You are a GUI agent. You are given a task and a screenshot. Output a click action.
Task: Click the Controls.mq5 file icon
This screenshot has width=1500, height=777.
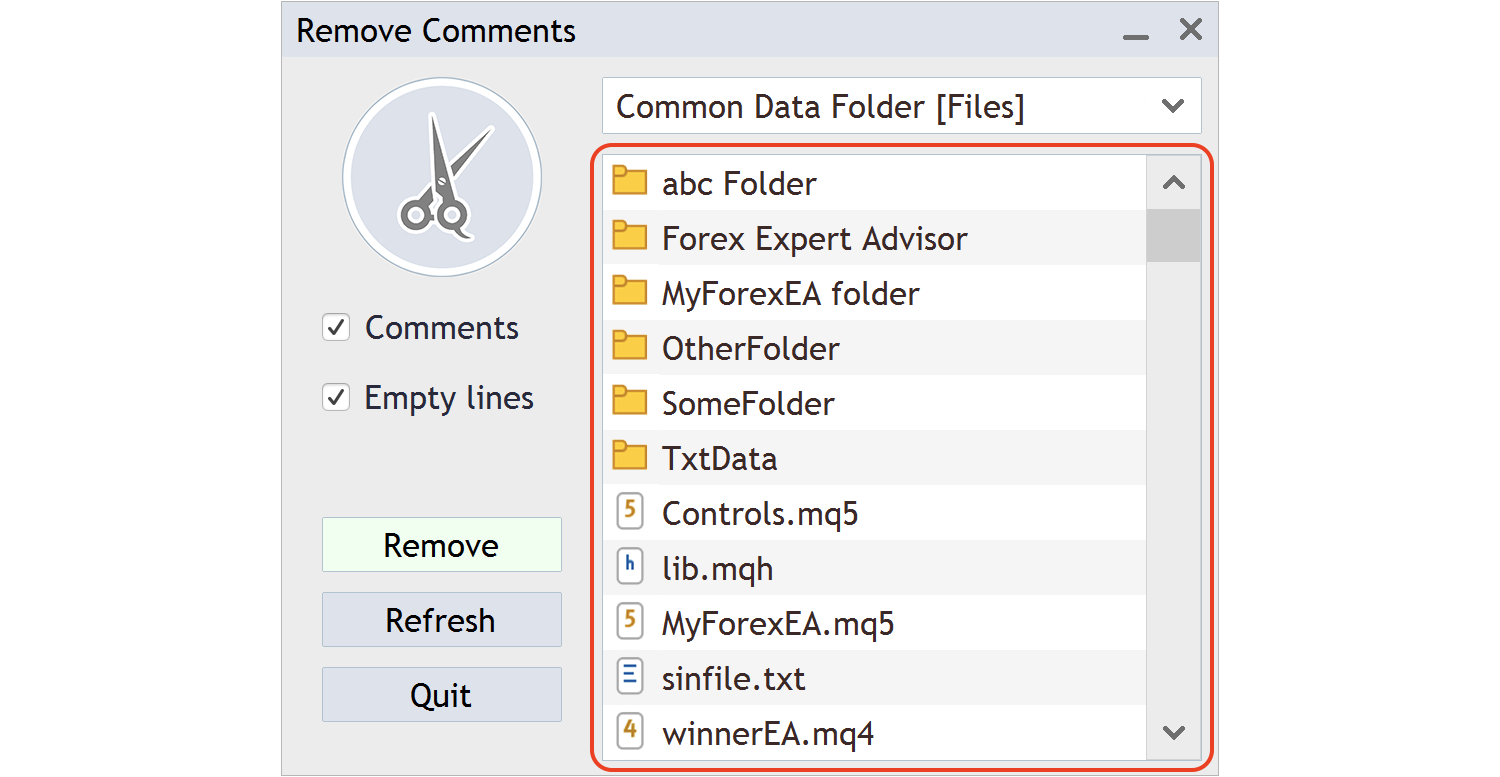(629, 512)
